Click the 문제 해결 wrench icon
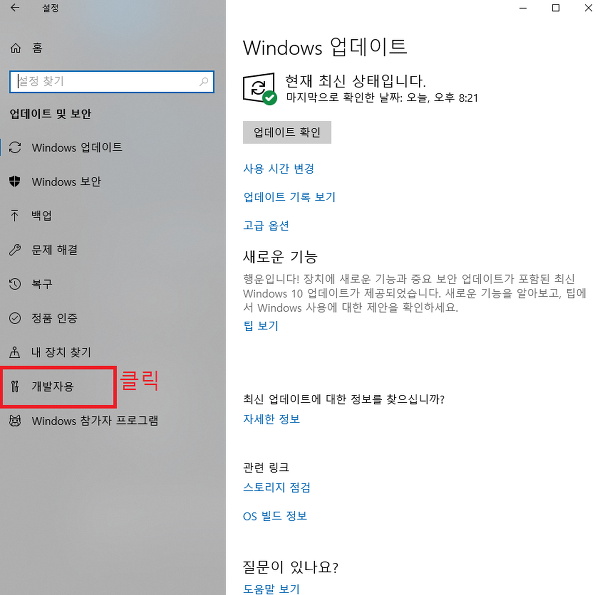 coord(15,250)
